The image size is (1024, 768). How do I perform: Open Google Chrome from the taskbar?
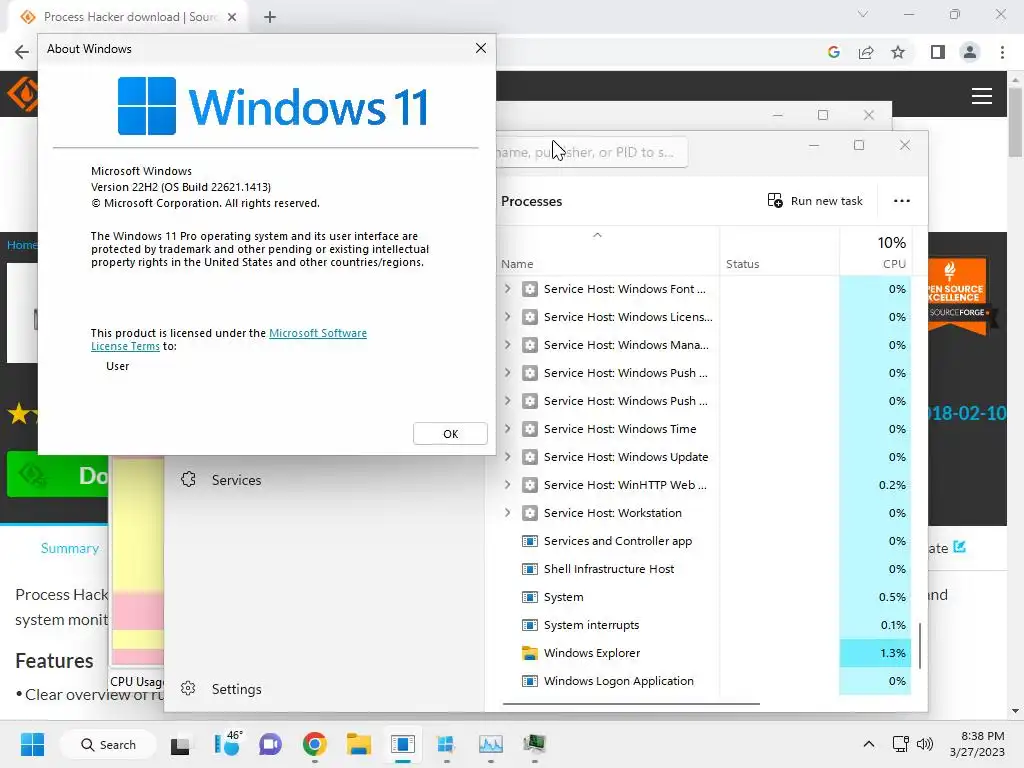(314, 744)
